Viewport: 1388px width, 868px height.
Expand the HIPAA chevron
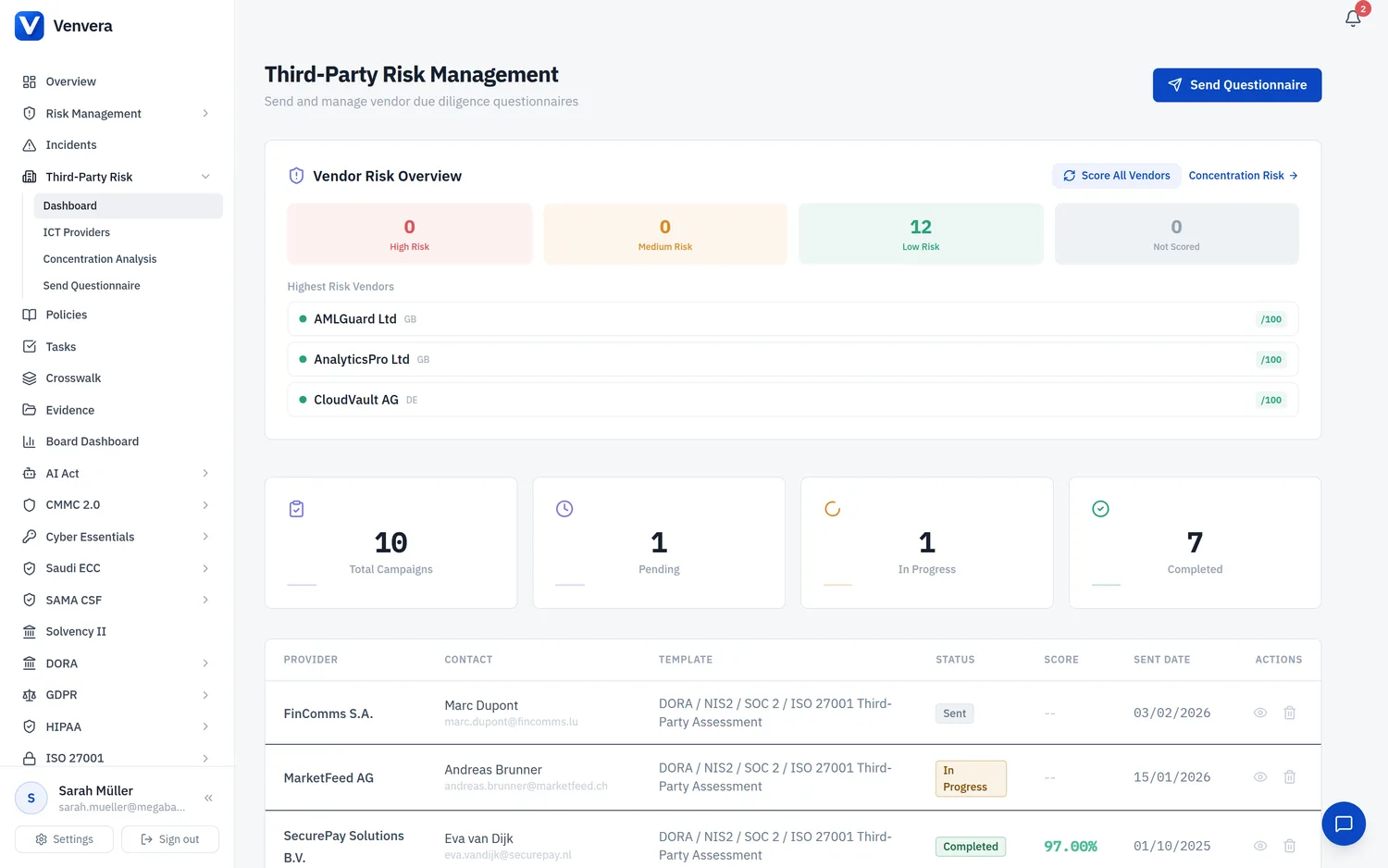click(x=205, y=726)
